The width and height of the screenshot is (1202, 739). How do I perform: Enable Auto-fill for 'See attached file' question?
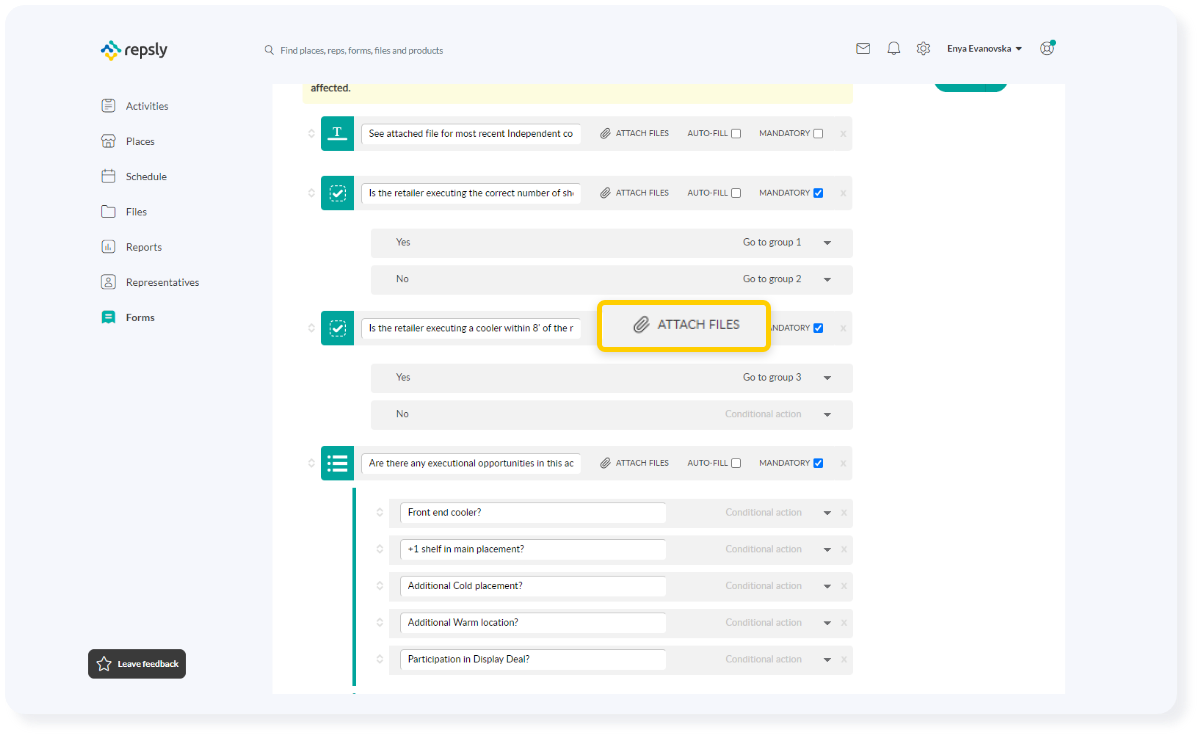(736, 134)
